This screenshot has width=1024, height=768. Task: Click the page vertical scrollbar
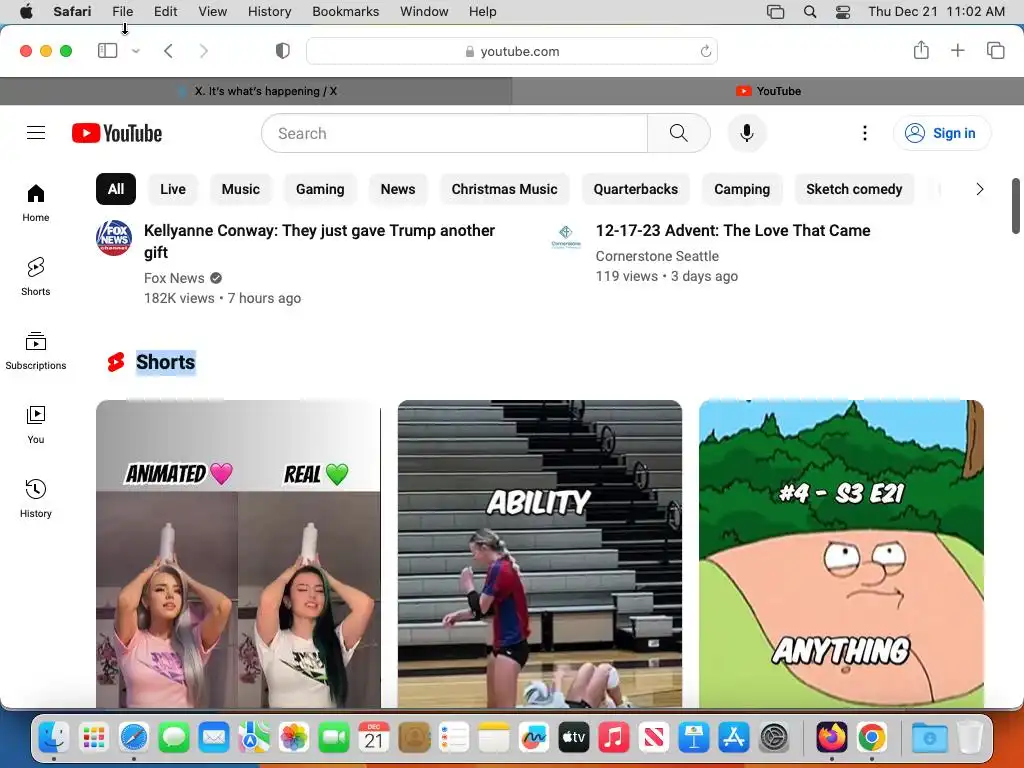click(1016, 205)
